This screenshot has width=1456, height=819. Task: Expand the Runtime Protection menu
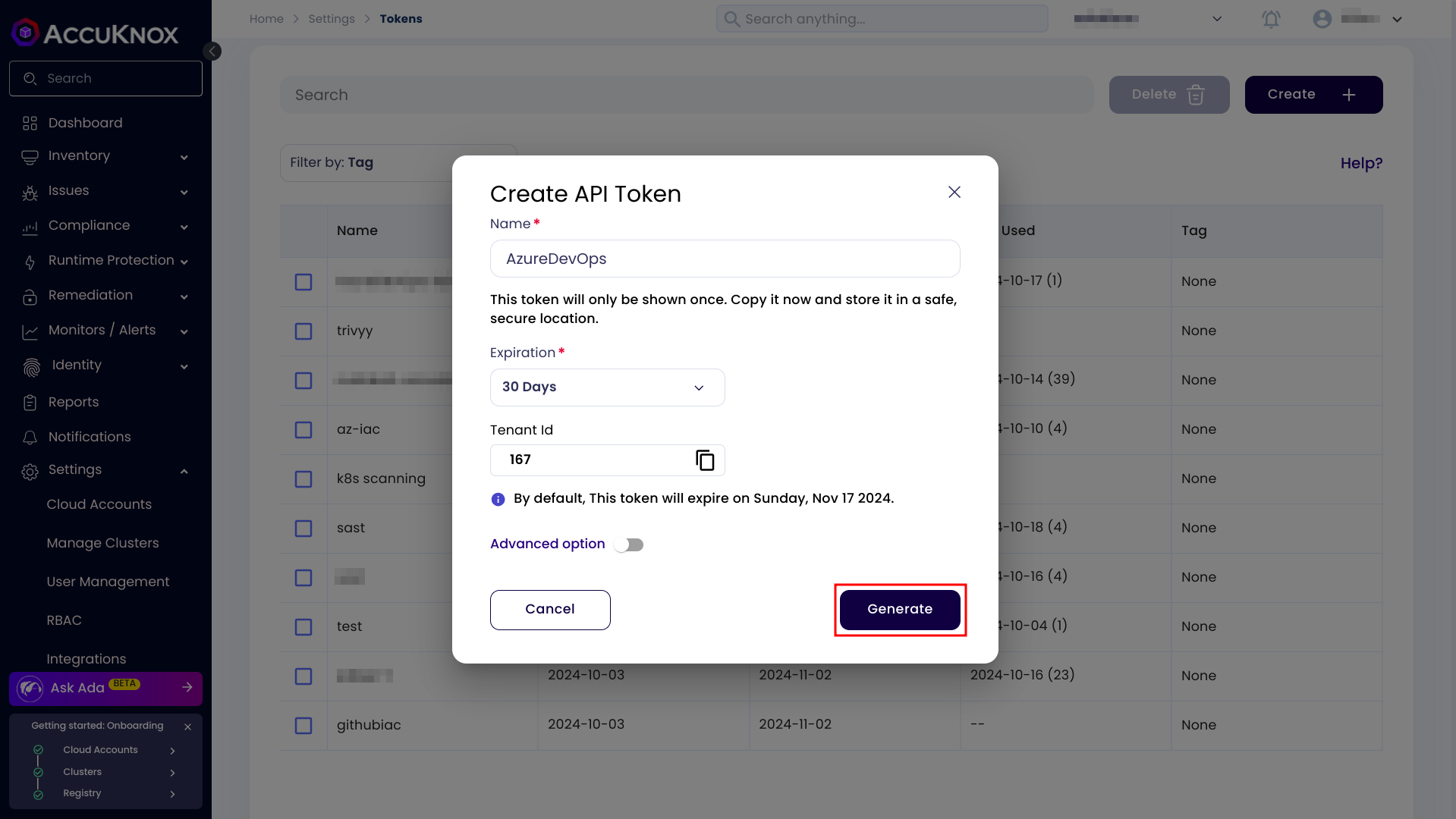point(111,260)
